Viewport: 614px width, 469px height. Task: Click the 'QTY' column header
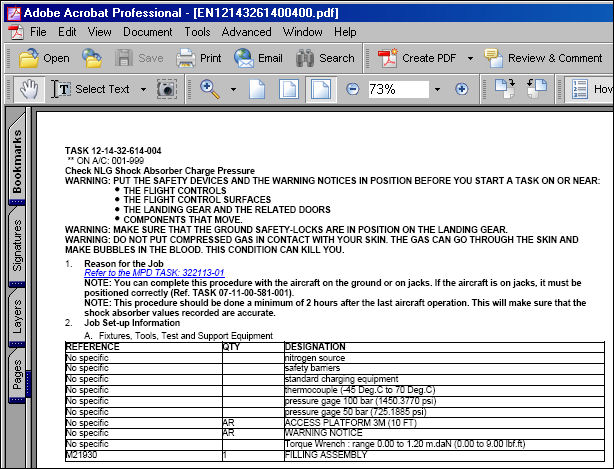(x=253, y=347)
